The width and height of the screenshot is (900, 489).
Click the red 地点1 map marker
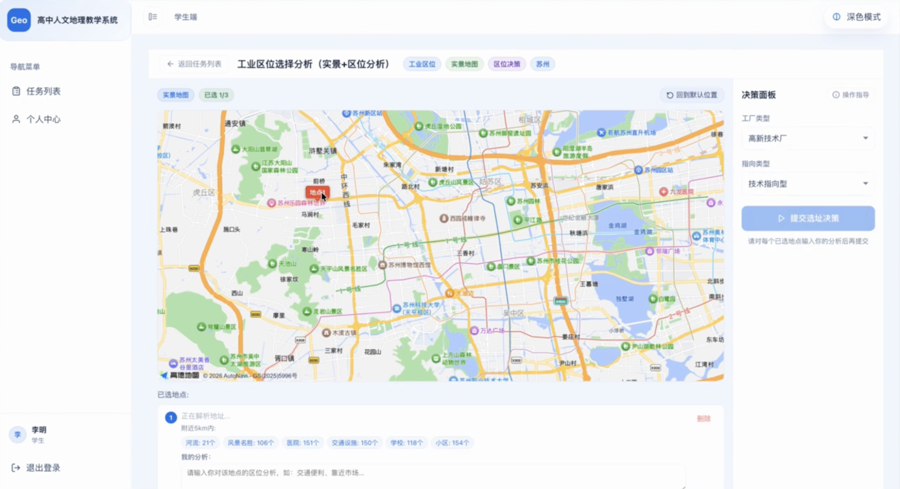(317, 192)
